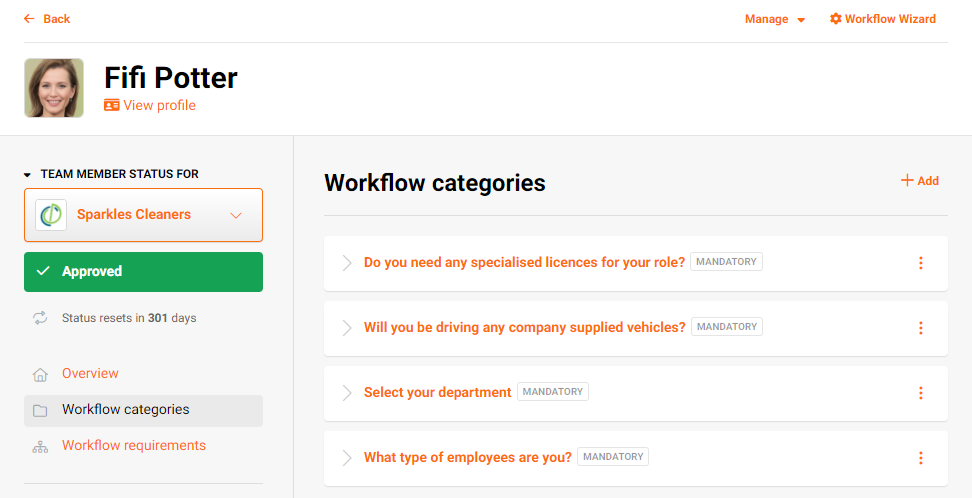The image size is (972, 498).
Task: Click Add to create a workflow category
Action: point(920,180)
